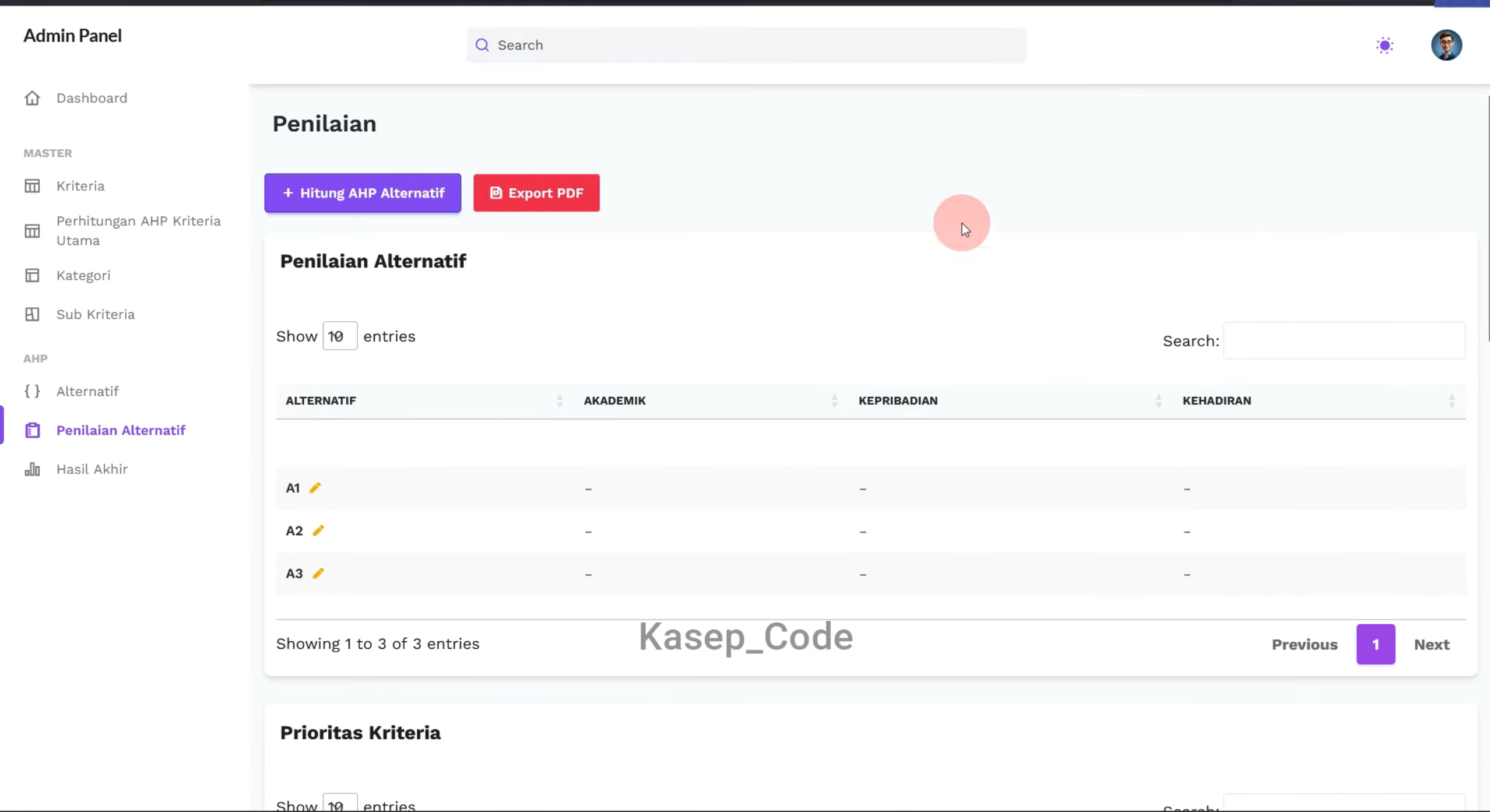Screen dimensions: 1490x812
Task: Edit row A1 with its pencil icon
Action: [315, 488]
